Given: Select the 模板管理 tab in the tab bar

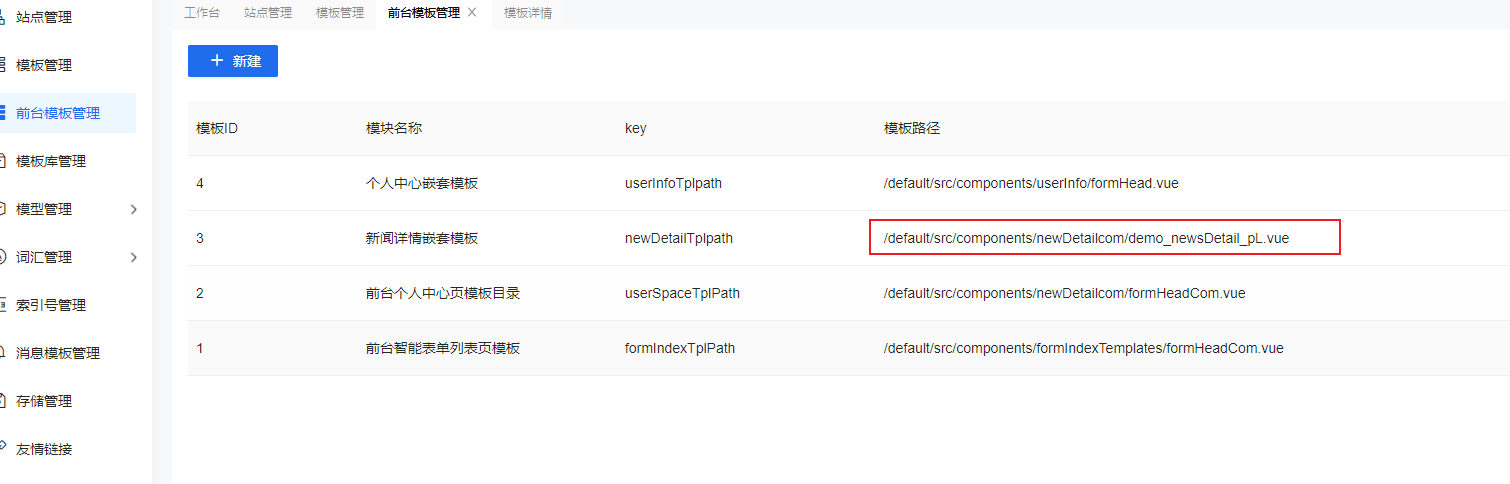Looking at the screenshot, I should (x=340, y=13).
